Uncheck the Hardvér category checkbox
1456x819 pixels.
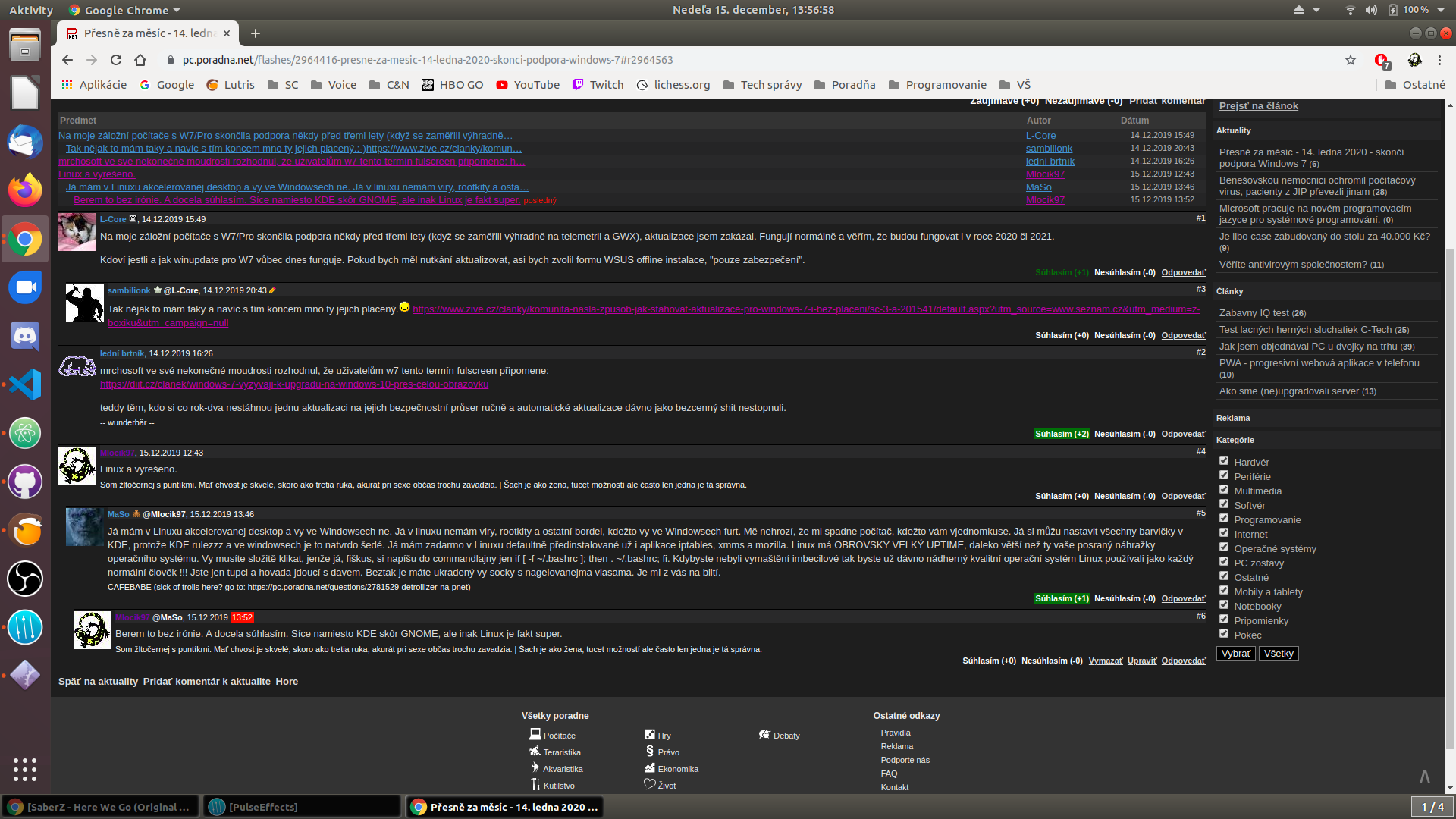(x=1224, y=461)
